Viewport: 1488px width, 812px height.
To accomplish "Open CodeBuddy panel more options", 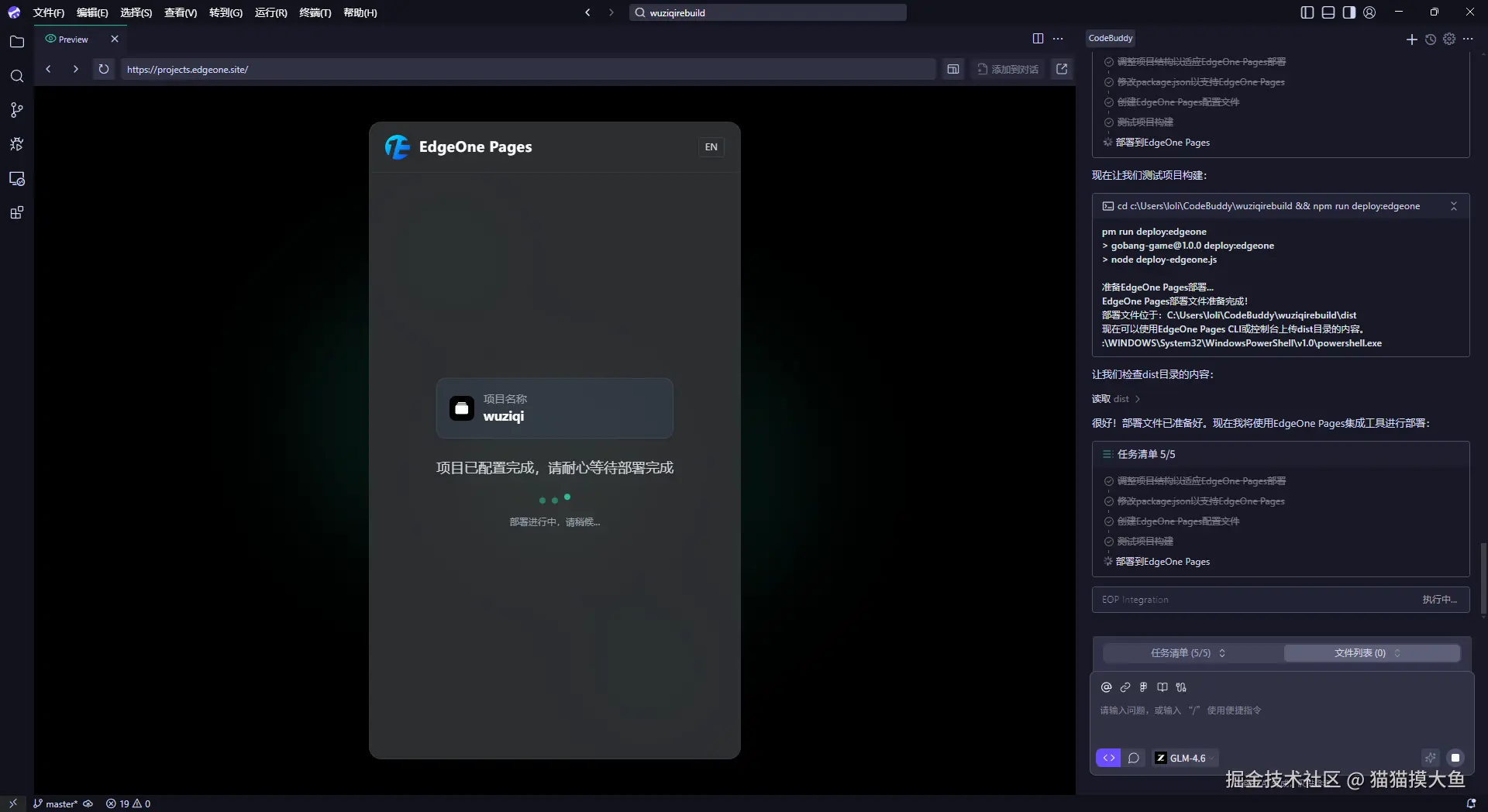I will (1468, 39).
